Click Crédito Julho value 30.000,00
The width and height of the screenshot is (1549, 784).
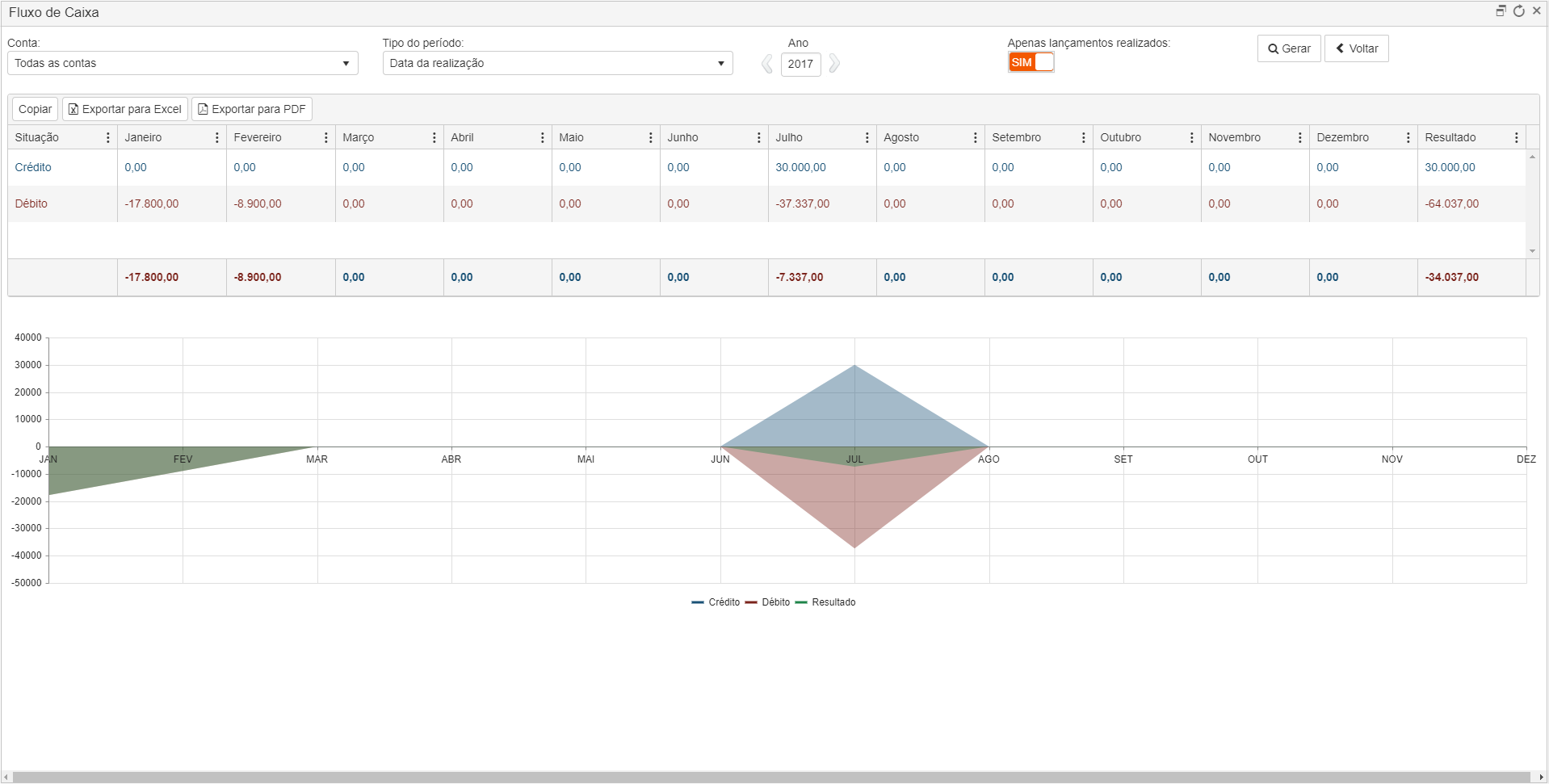point(801,168)
